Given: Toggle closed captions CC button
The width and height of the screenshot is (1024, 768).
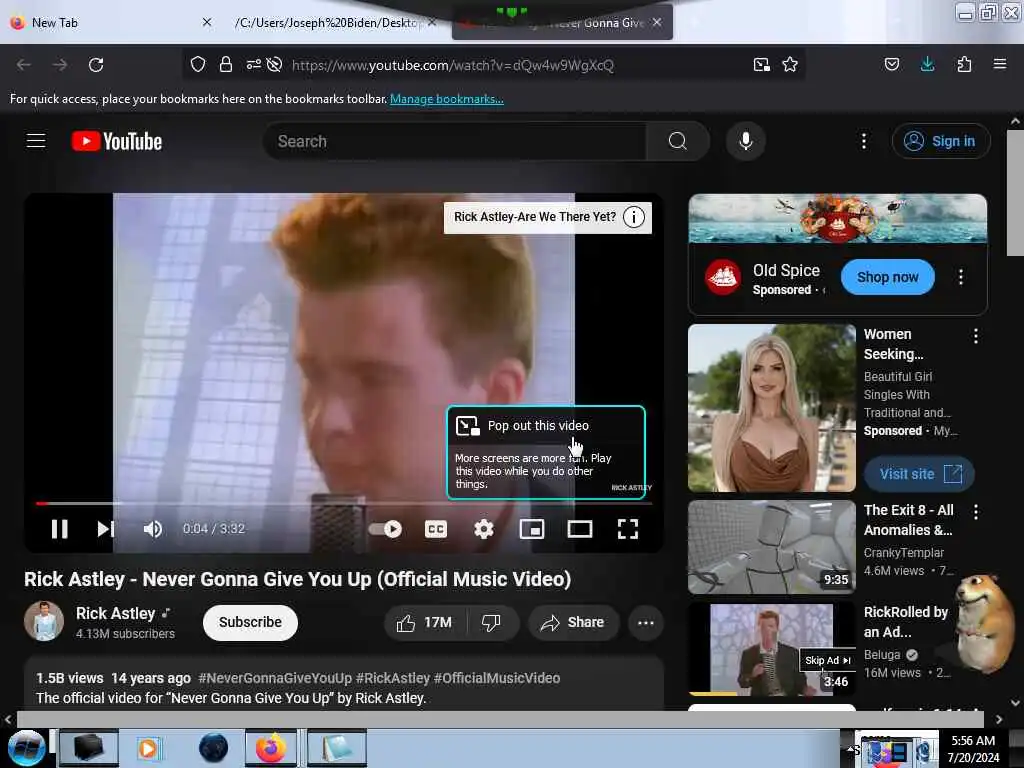Looking at the screenshot, I should click(436, 529).
